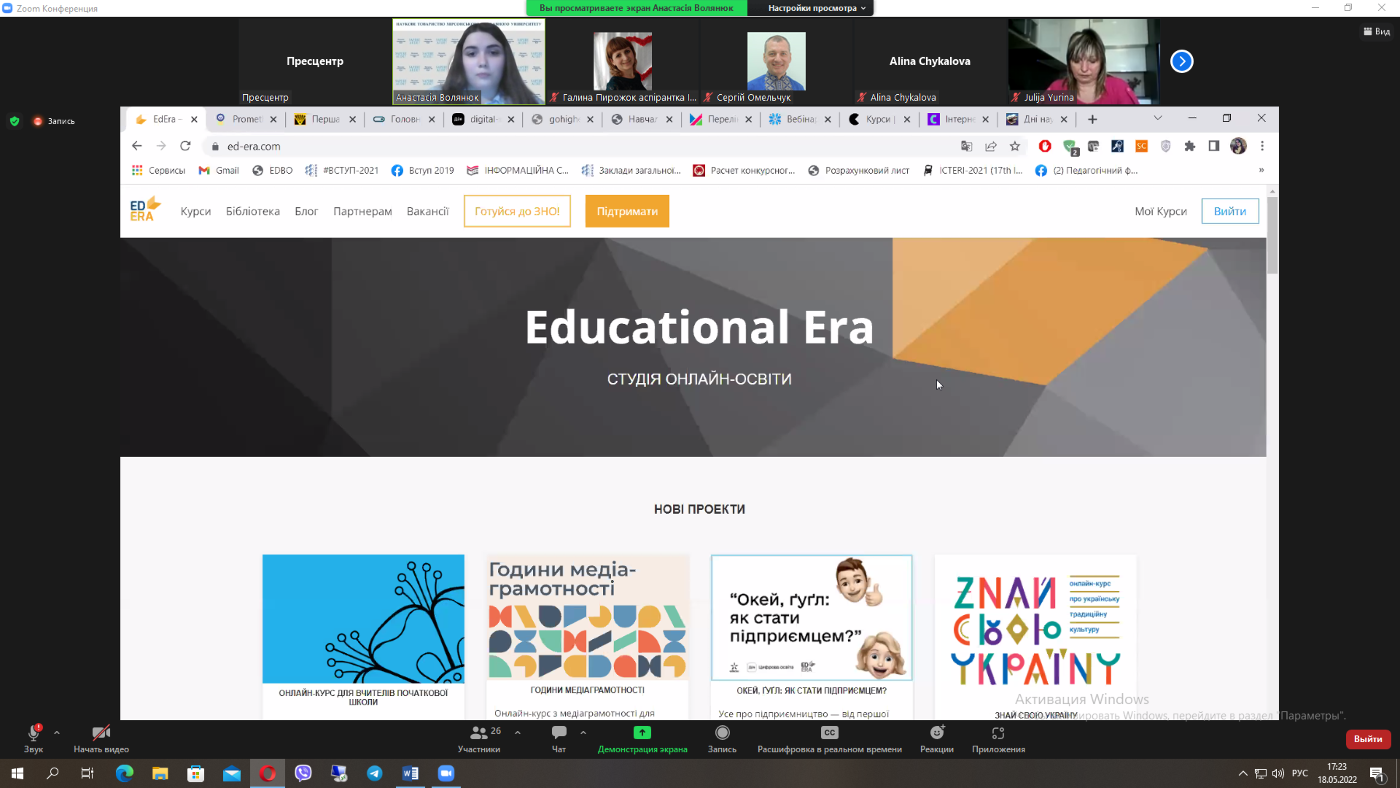Click Демонстрация экрана share screen button

coord(642,738)
